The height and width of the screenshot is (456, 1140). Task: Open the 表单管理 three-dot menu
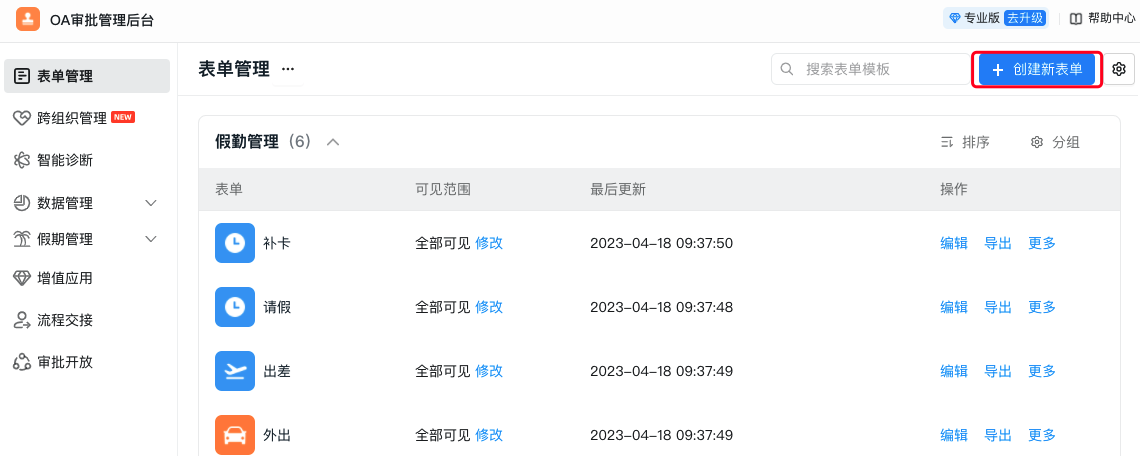(x=288, y=69)
